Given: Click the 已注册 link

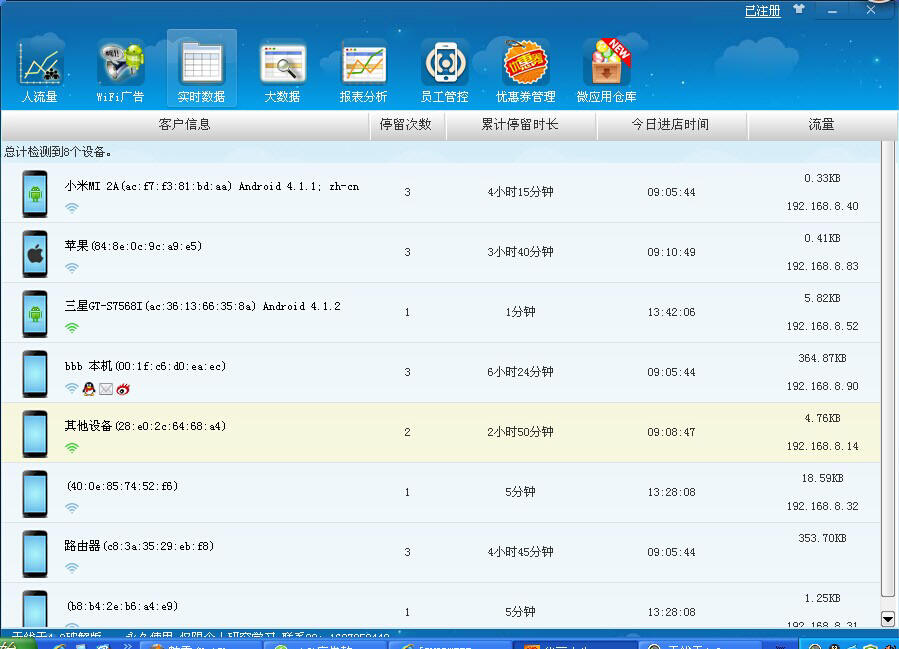Looking at the screenshot, I should [763, 11].
